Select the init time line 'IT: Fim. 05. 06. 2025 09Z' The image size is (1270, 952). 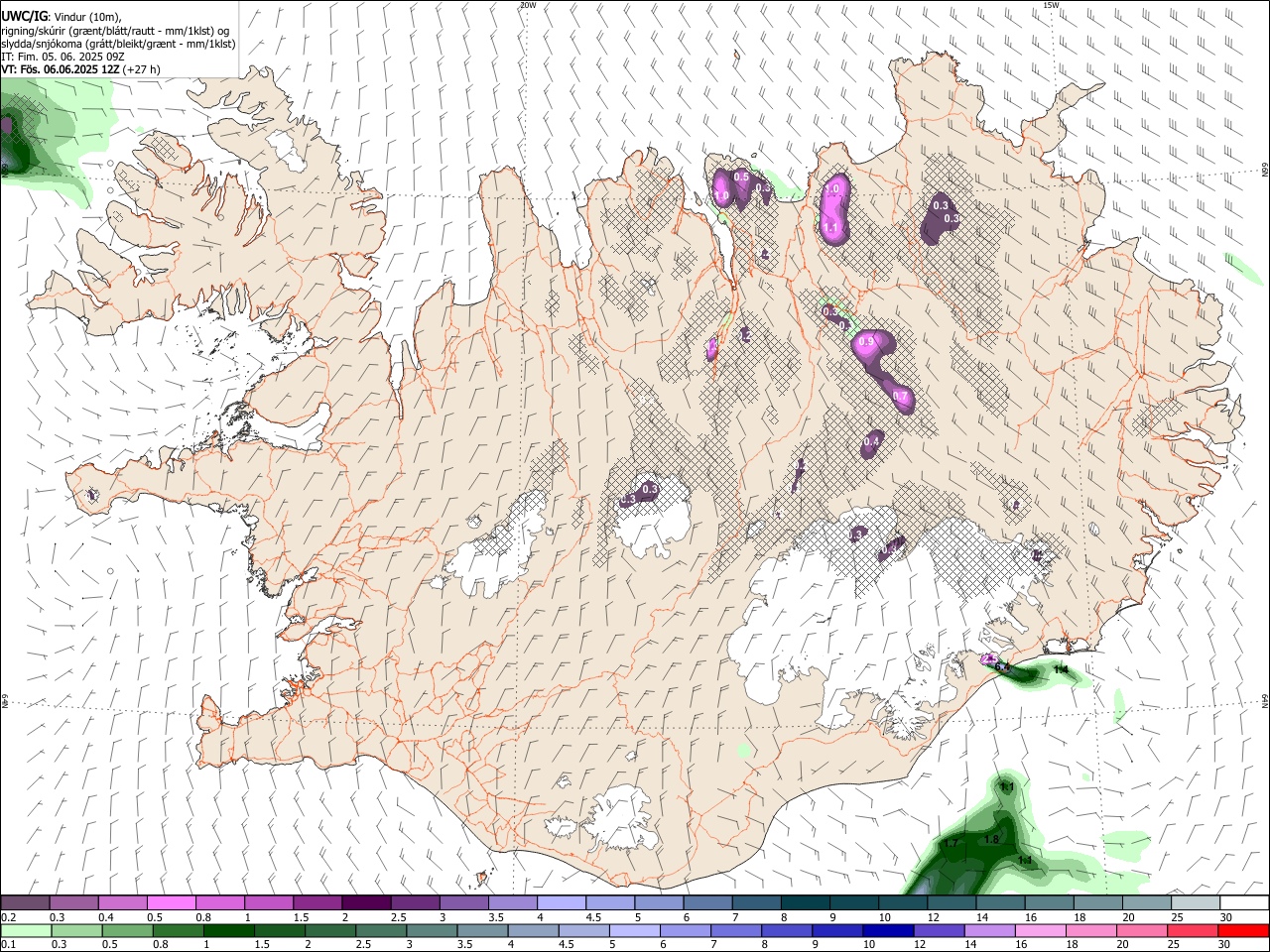63,57
